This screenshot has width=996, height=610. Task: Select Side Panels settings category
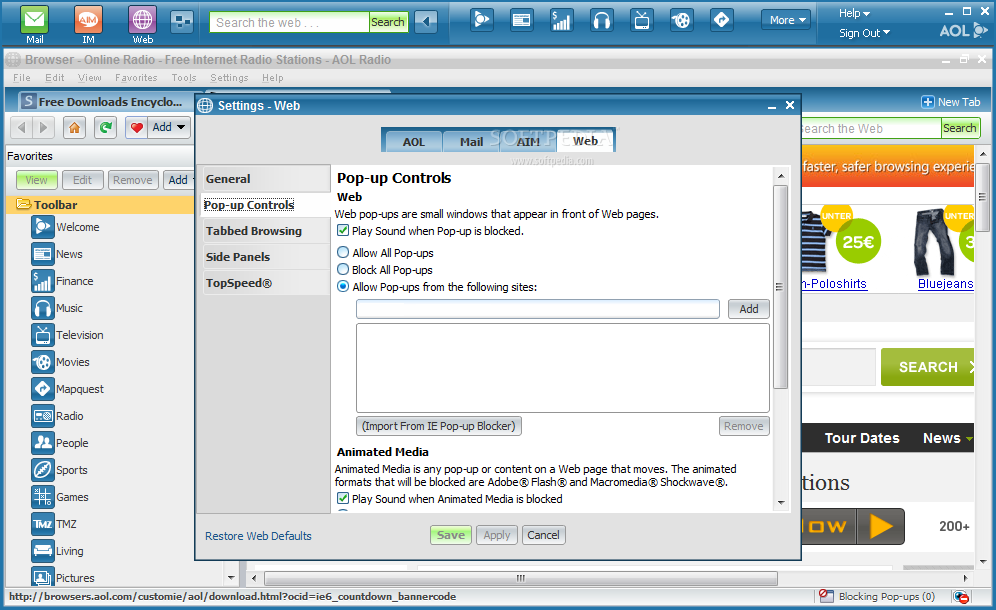pyautogui.click(x=264, y=257)
